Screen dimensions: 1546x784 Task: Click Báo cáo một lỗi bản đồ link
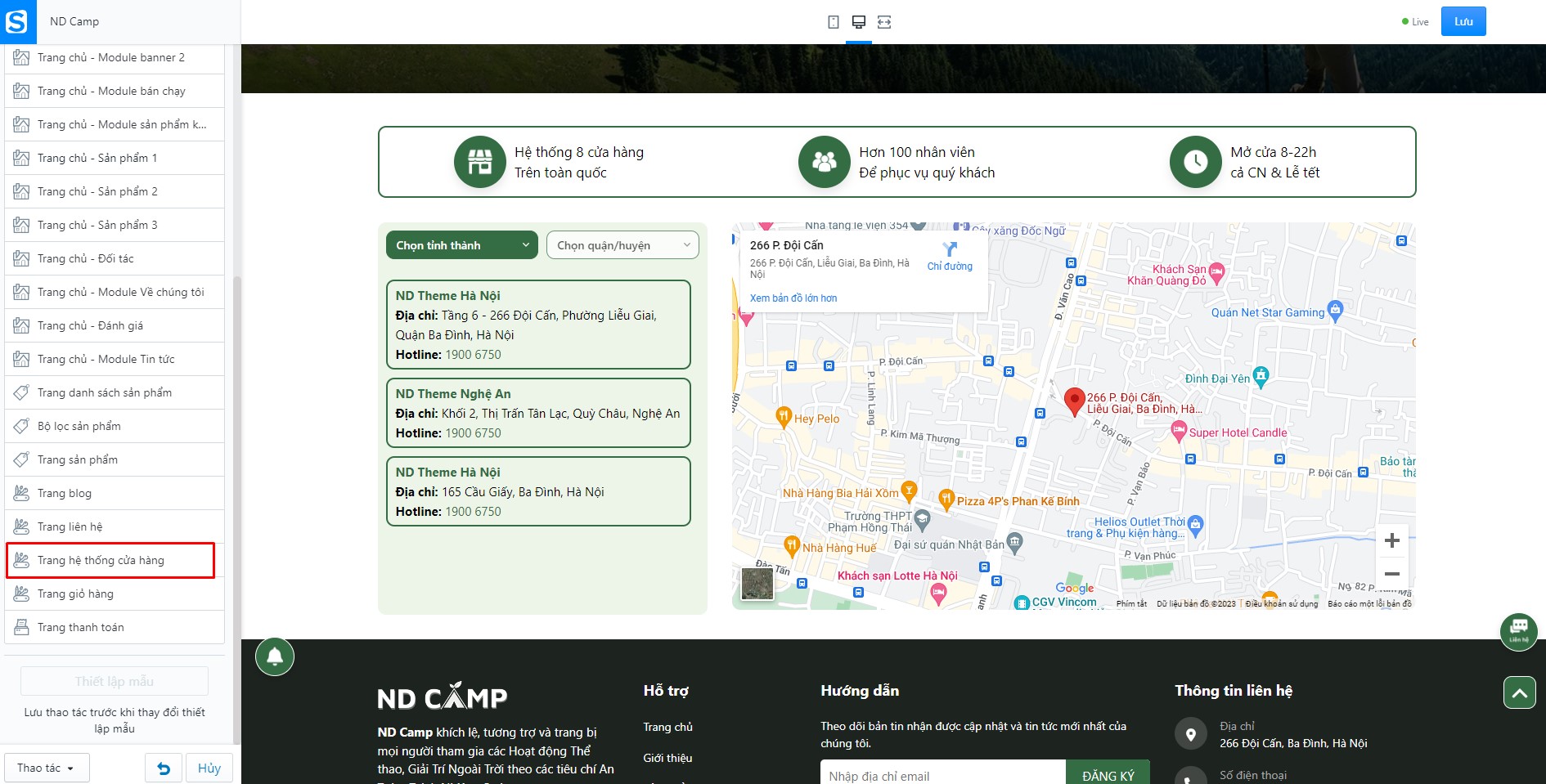[1369, 604]
